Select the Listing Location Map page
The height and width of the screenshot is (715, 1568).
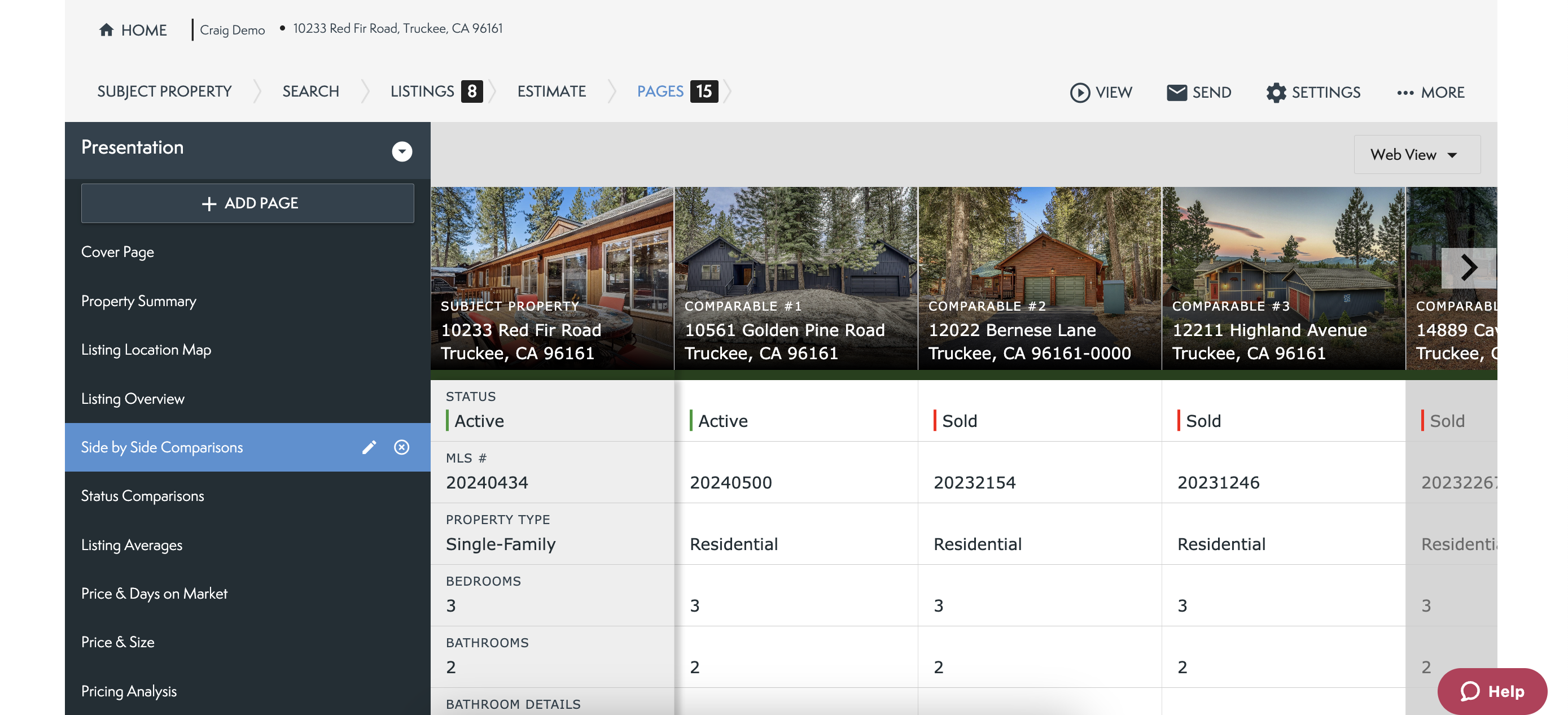click(x=146, y=350)
